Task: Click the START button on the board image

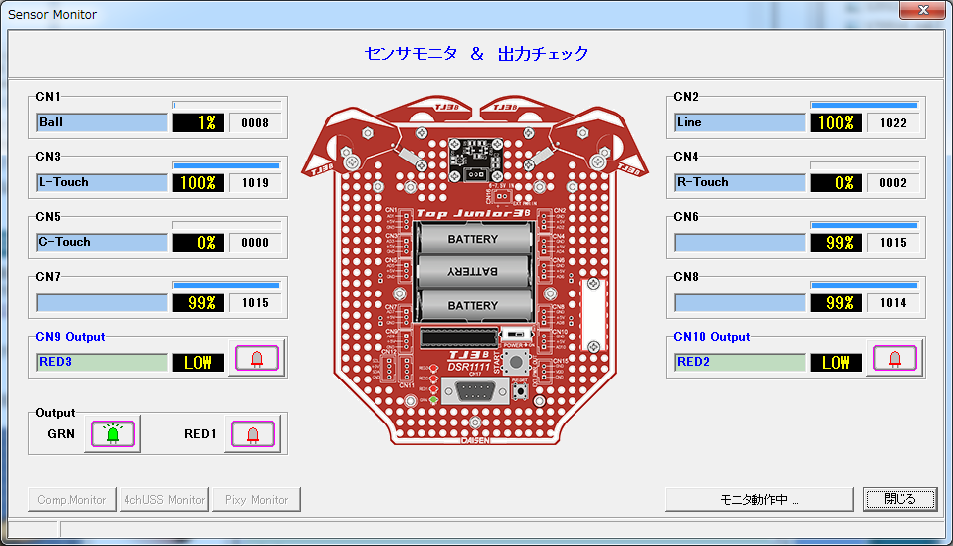Action: click(x=516, y=363)
